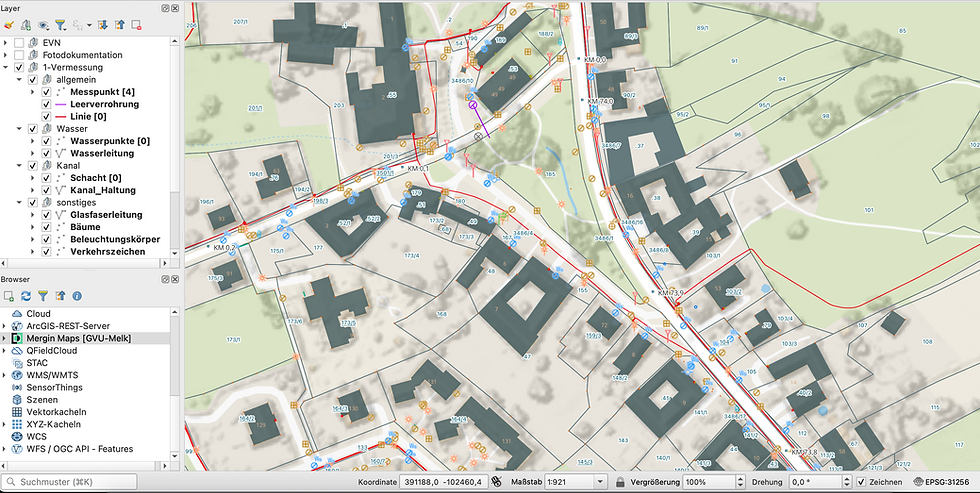Click the add selected layers icon in Browser
980x493 pixels.
pyautogui.click(x=9, y=296)
